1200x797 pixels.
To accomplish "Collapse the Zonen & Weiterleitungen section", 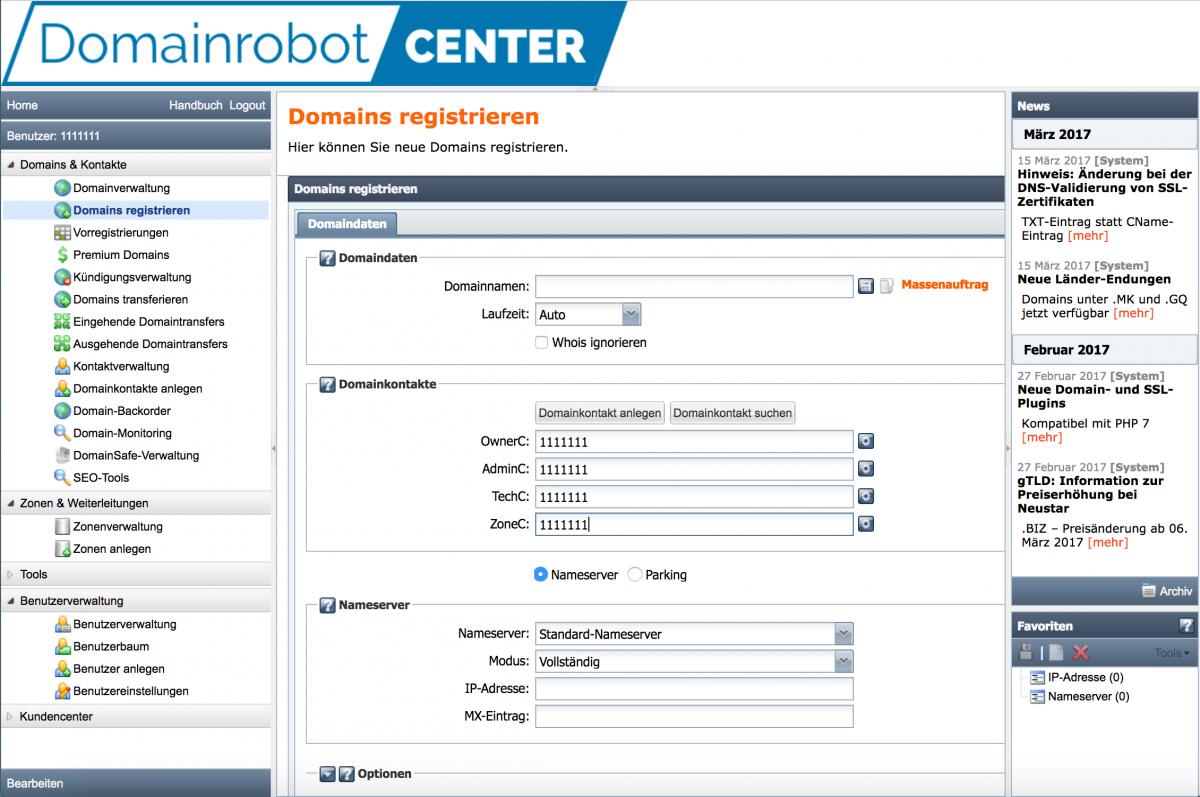I will tap(11, 504).
